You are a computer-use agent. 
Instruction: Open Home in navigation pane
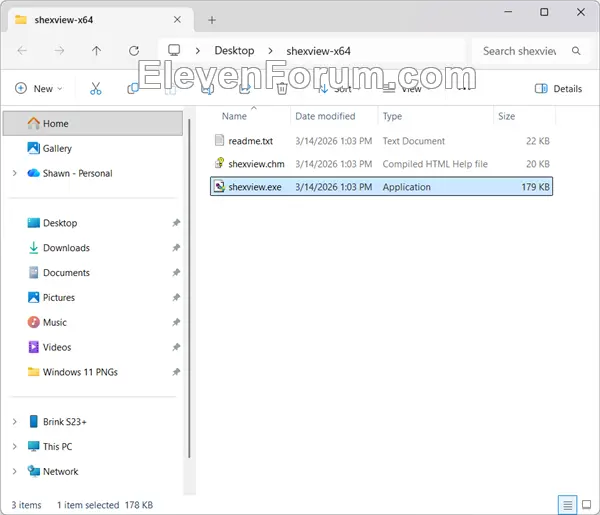click(93, 123)
